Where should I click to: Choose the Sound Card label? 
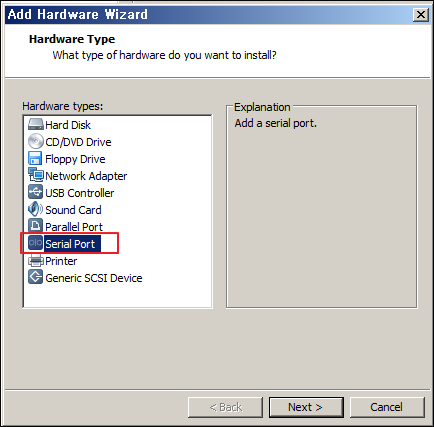[73, 210]
